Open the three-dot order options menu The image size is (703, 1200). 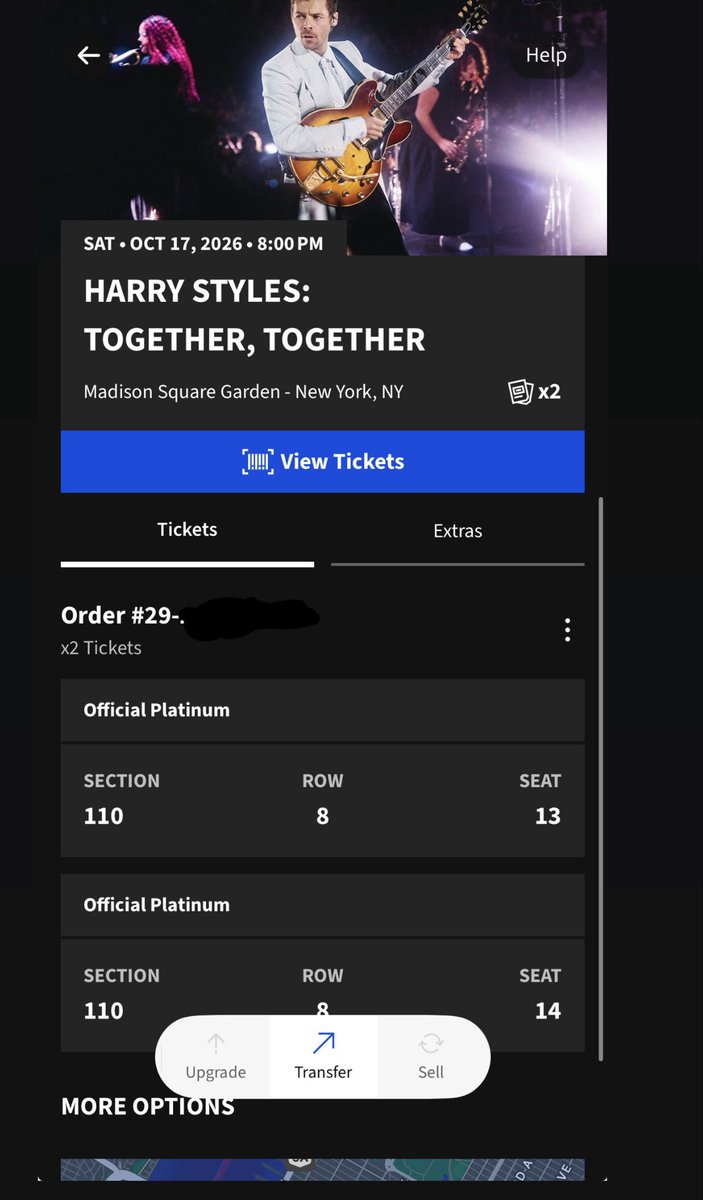click(567, 629)
